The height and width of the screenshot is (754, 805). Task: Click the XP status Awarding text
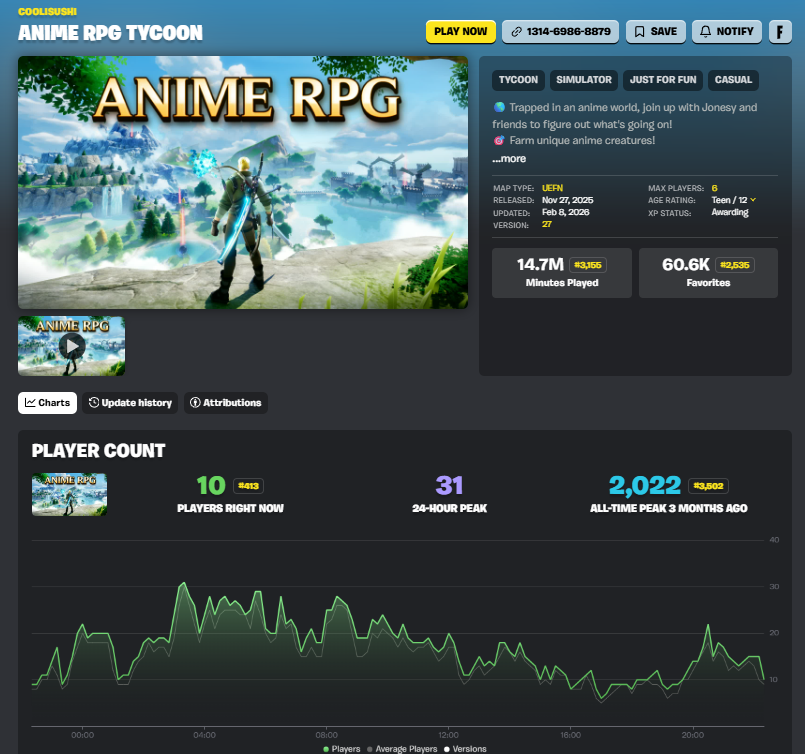[730, 212]
